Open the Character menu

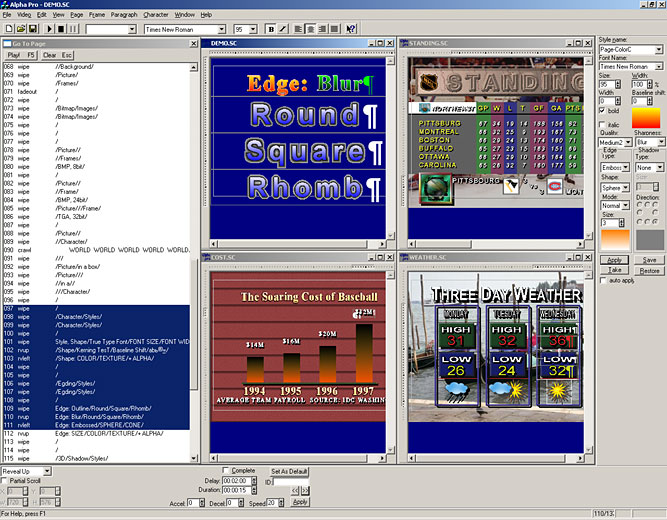click(x=156, y=15)
